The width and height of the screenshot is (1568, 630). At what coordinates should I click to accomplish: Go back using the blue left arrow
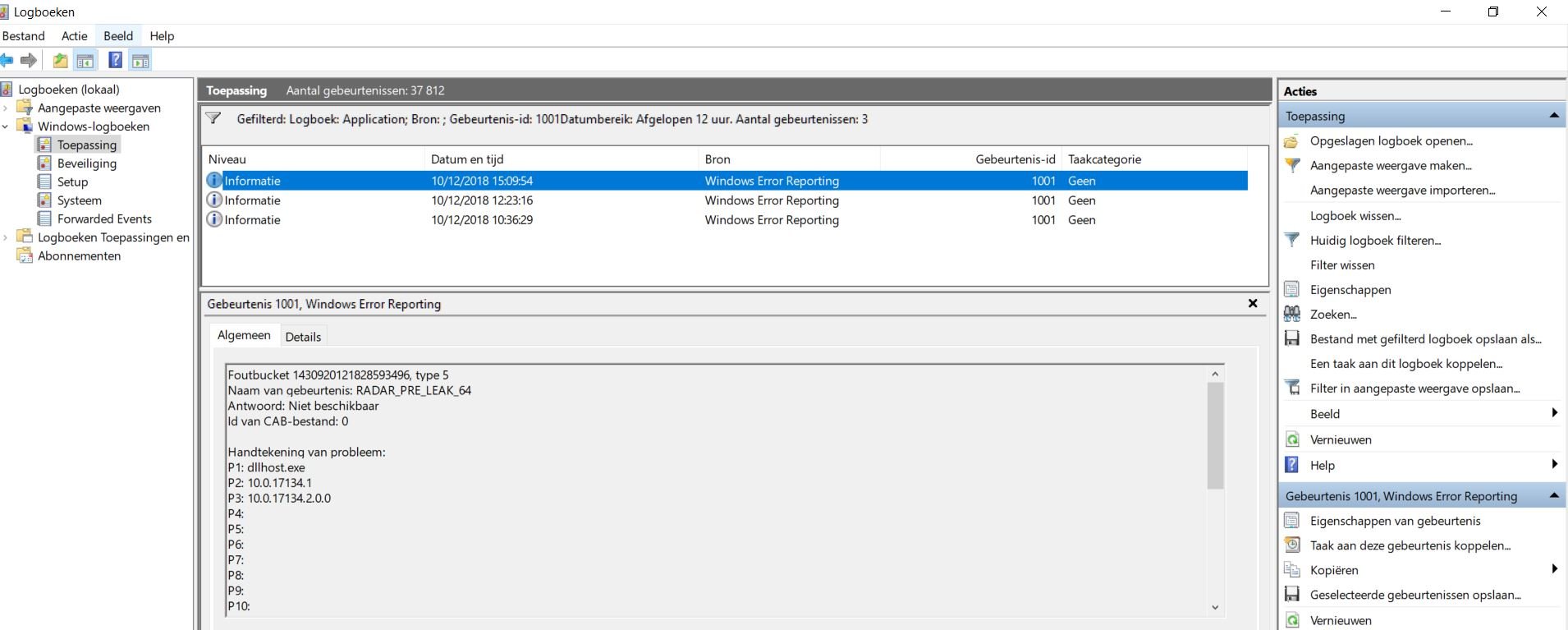pos(7,60)
